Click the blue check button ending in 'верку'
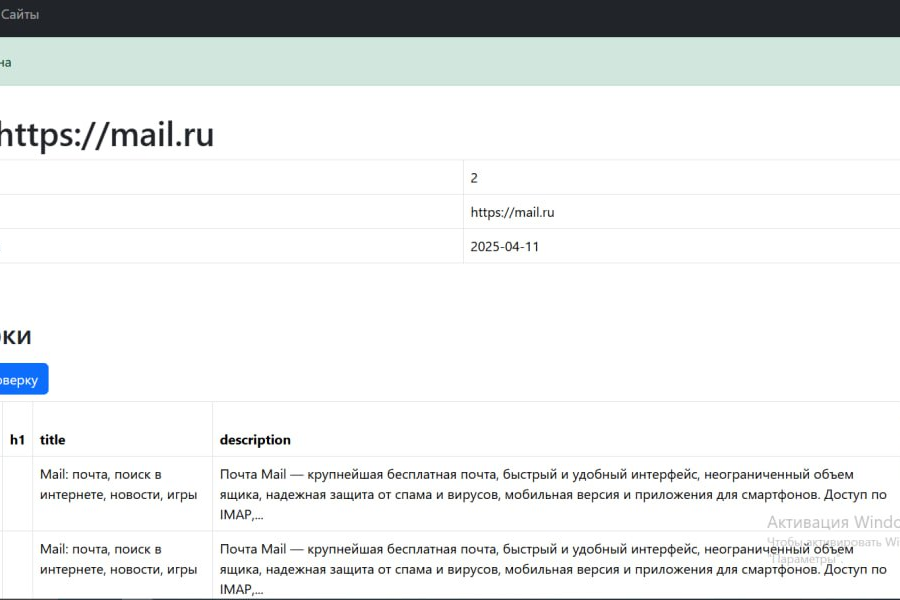Image resolution: width=900 pixels, height=600 pixels. (24, 379)
